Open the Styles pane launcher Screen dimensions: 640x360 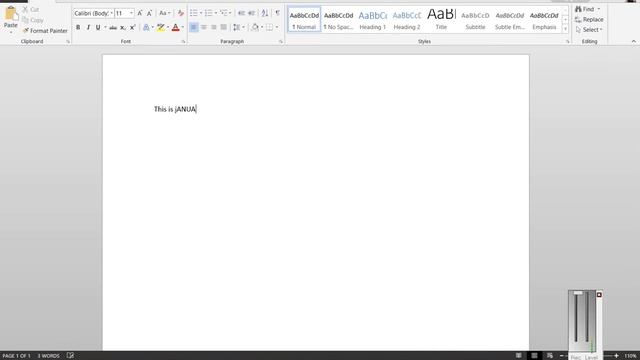pyautogui.click(x=567, y=42)
